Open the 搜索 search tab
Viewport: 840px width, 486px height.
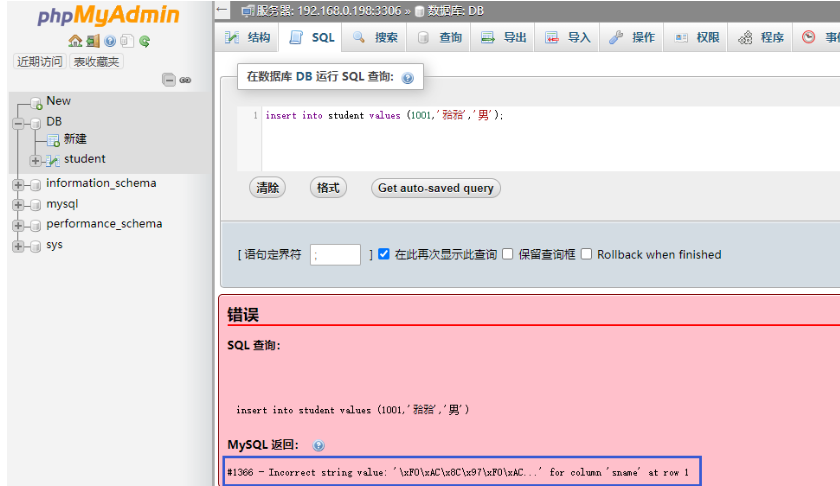(375, 38)
